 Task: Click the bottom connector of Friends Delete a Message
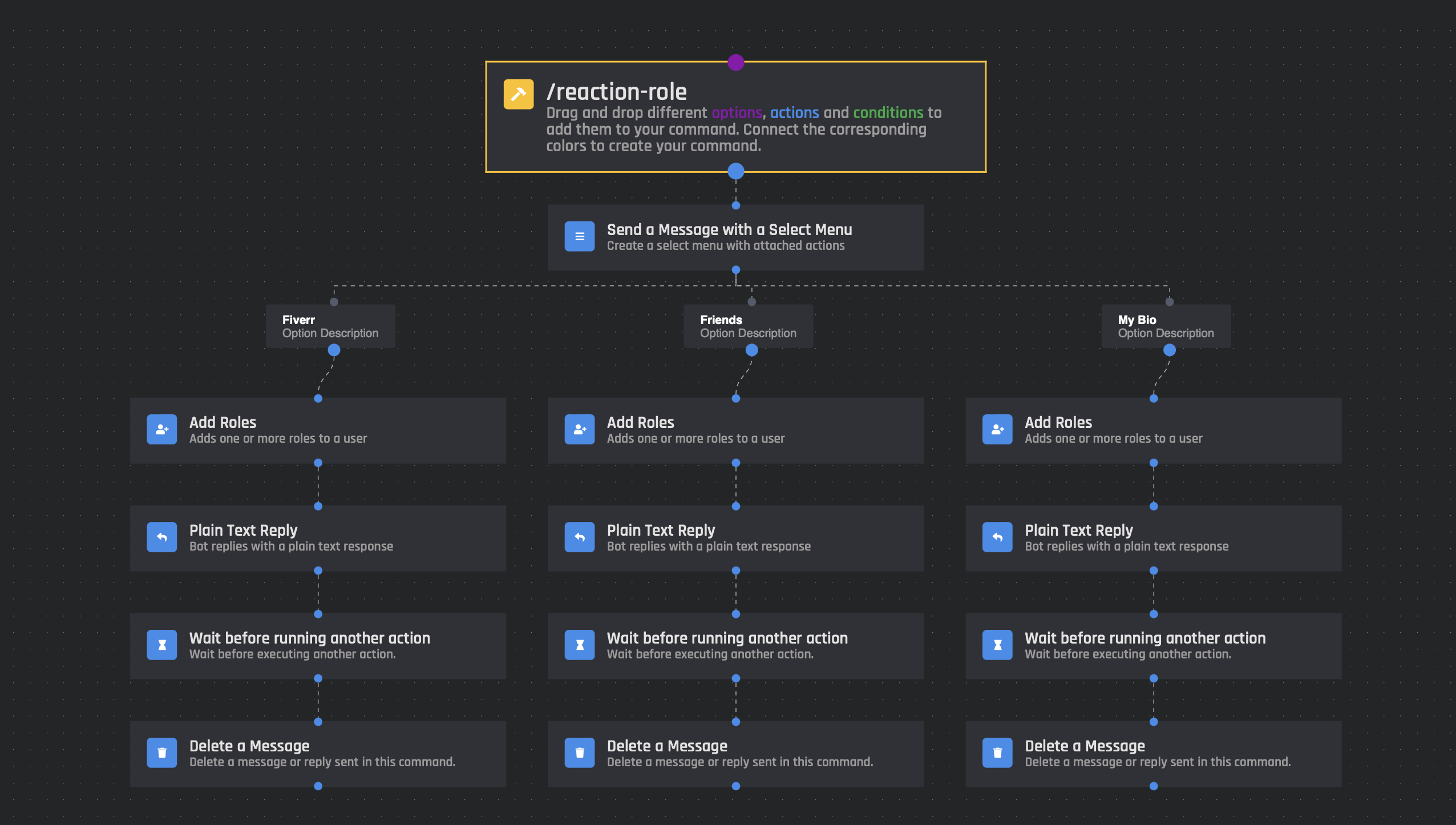tap(736, 786)
